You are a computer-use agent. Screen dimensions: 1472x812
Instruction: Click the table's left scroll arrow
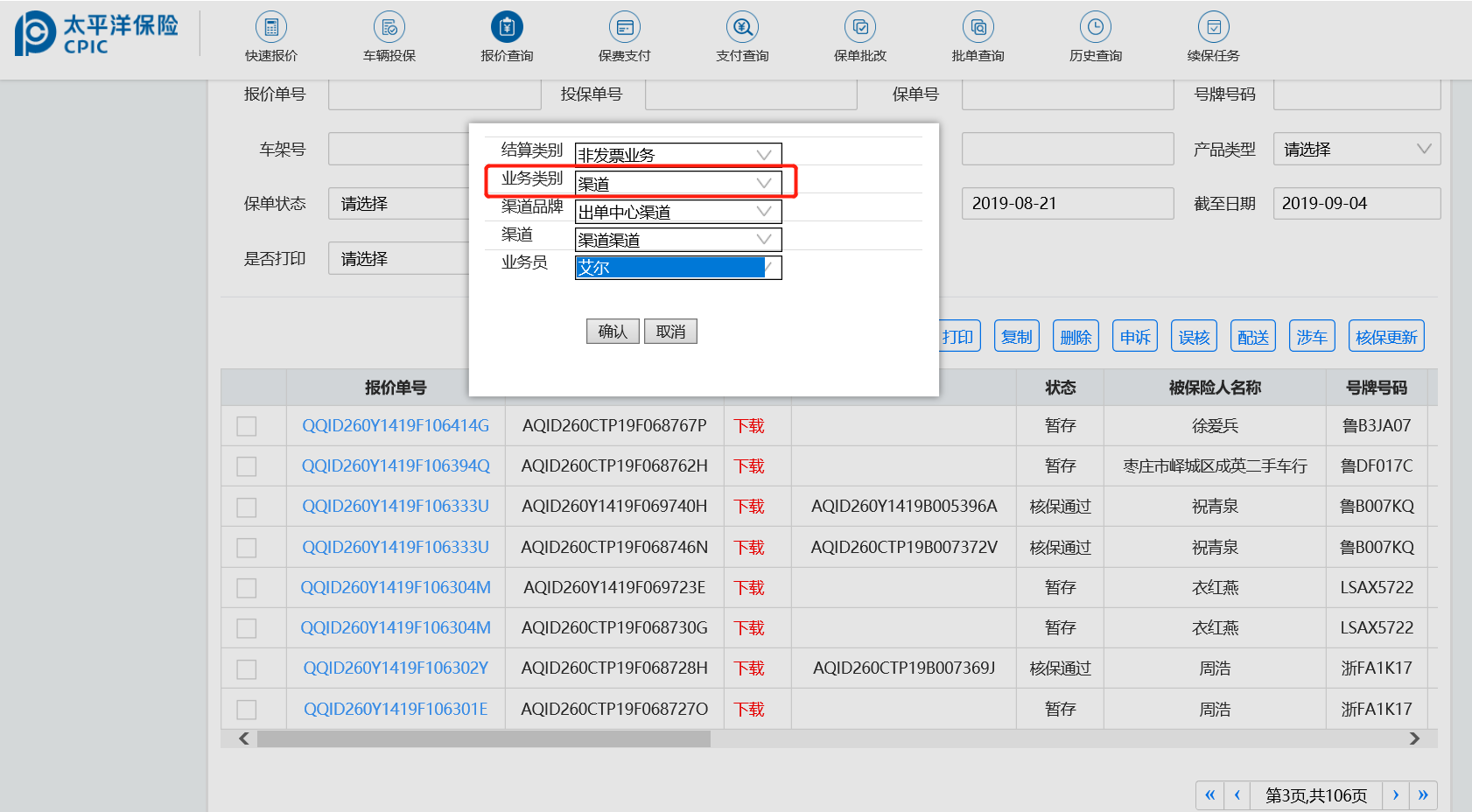click(x=244, y=738)
